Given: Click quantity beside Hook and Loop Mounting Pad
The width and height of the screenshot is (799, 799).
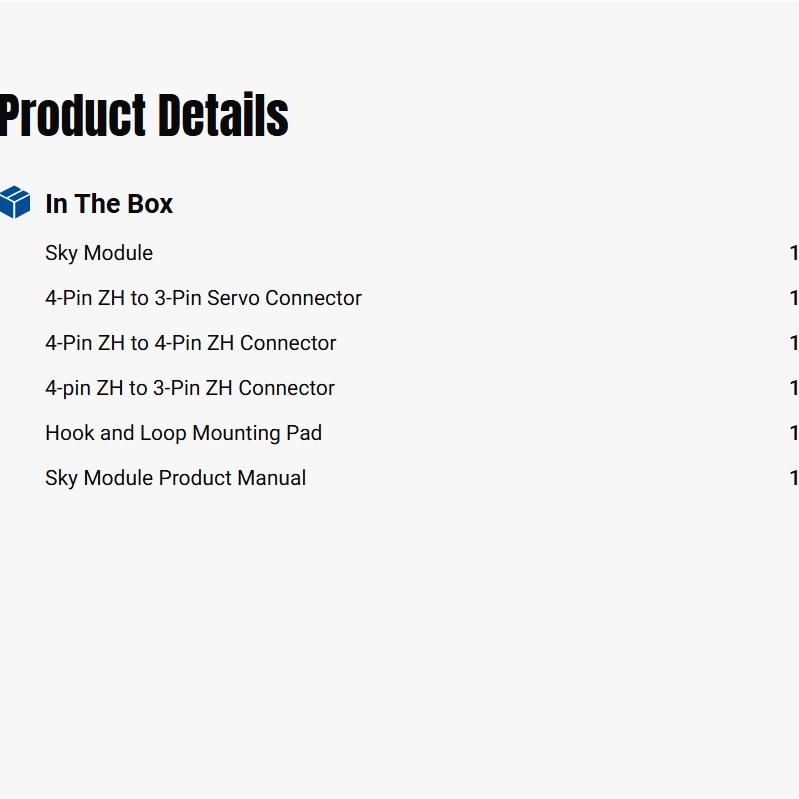Looking at the screenshot, I should tap(794, 433).
